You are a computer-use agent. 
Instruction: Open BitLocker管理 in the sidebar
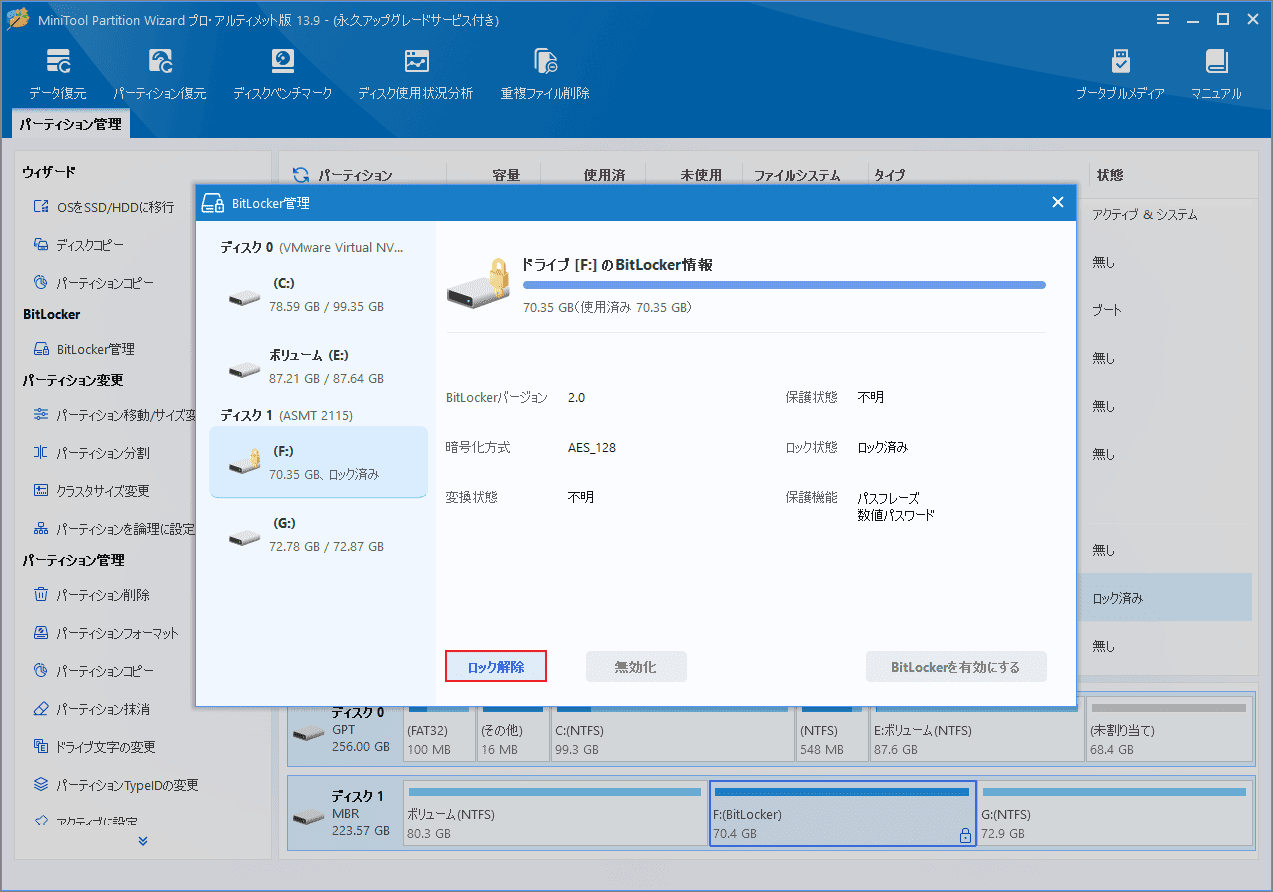[84, 349]
